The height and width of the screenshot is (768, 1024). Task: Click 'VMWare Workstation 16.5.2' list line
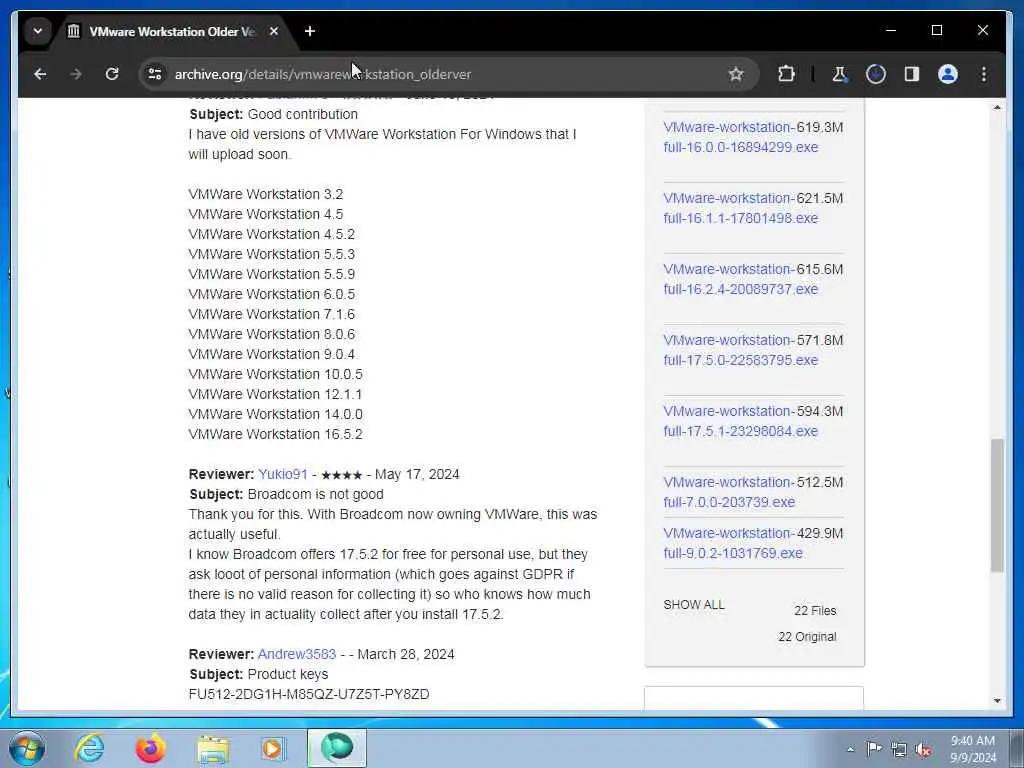coord(276,434)
